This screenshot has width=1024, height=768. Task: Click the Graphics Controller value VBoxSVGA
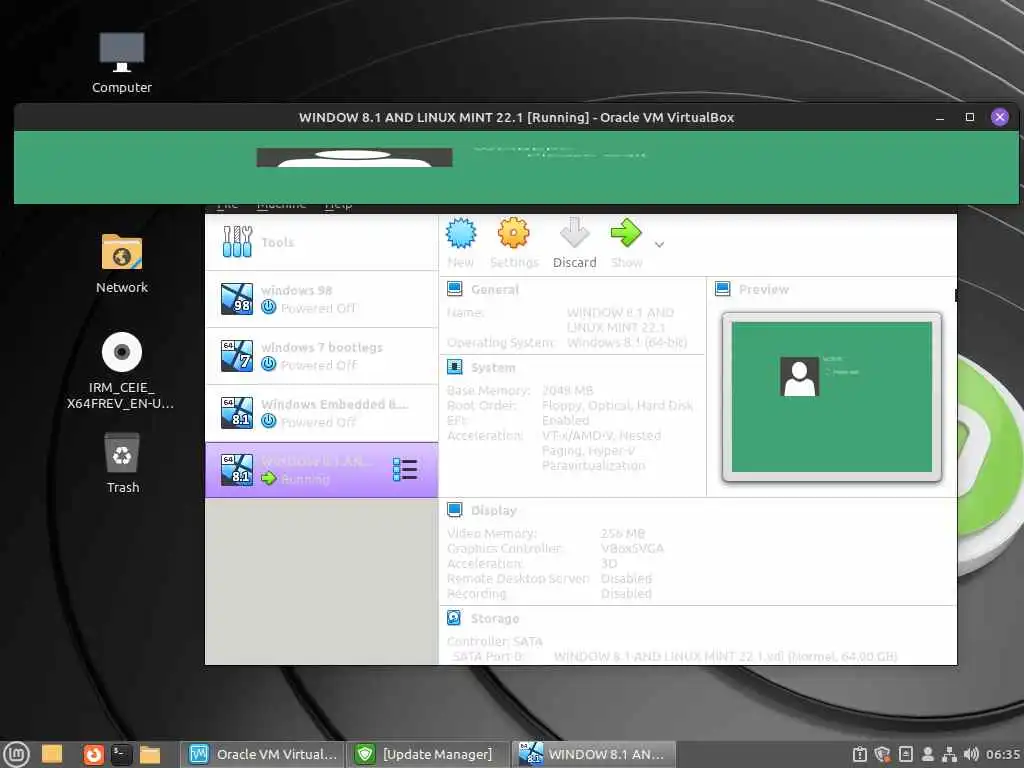[632, 549]
